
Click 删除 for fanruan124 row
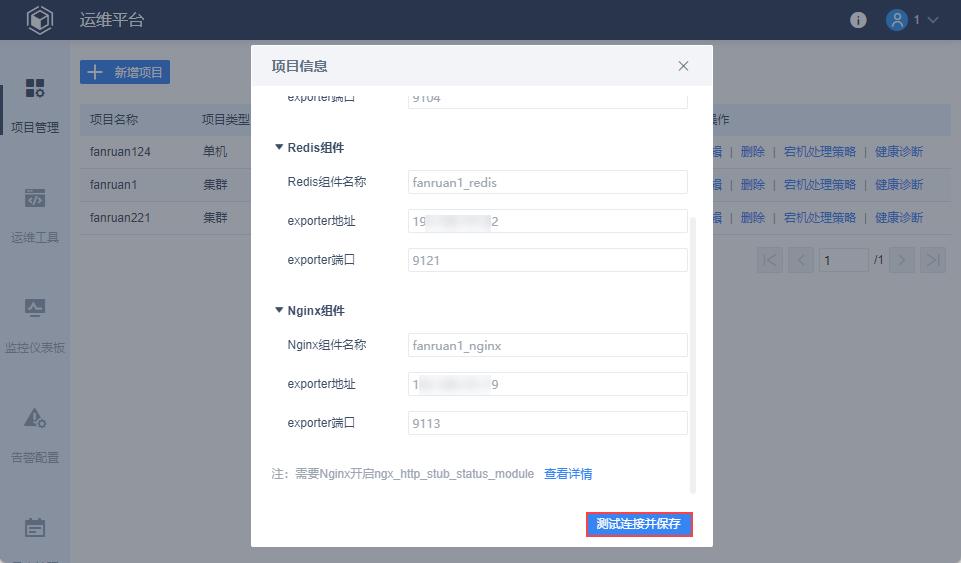click(753, 152)
